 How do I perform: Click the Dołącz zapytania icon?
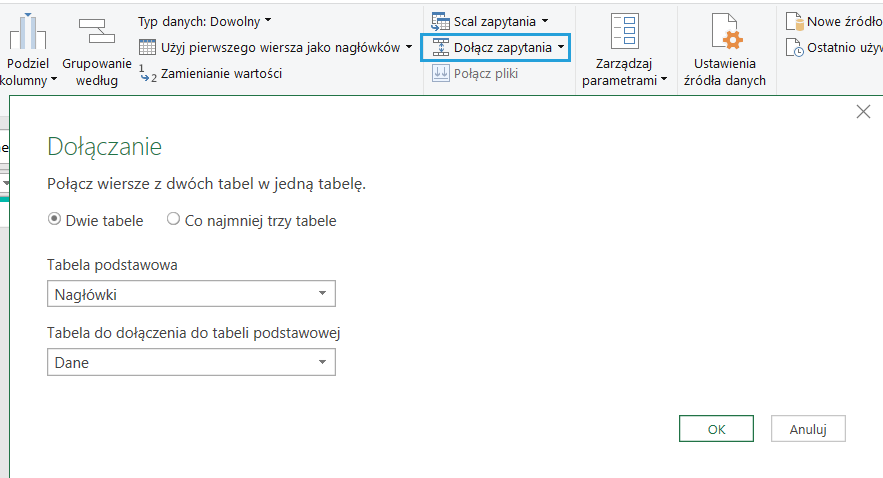pos(440,47)
